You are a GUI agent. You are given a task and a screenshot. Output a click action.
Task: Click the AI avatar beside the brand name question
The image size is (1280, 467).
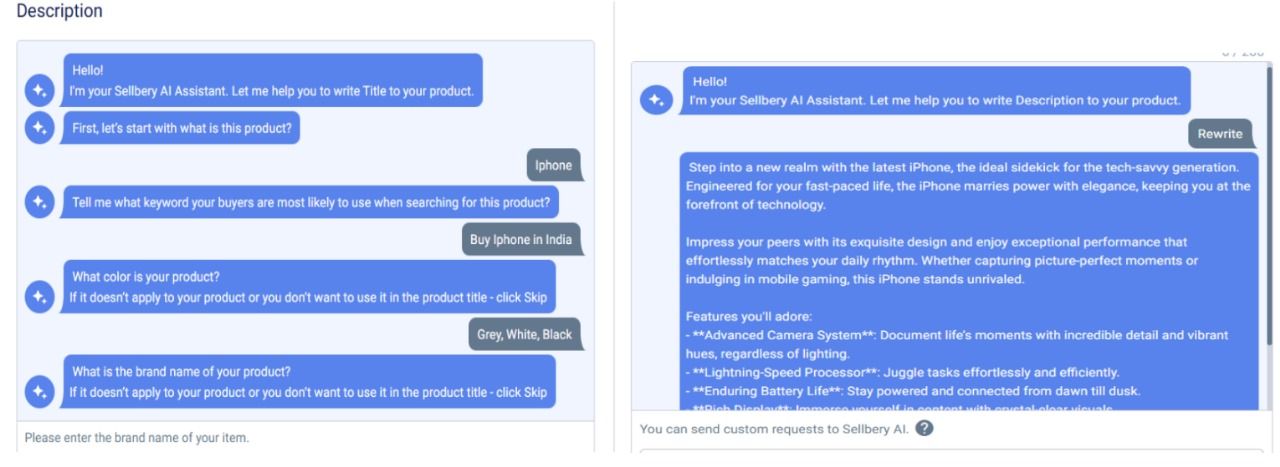pyautogui.click(x=39, y=392)
